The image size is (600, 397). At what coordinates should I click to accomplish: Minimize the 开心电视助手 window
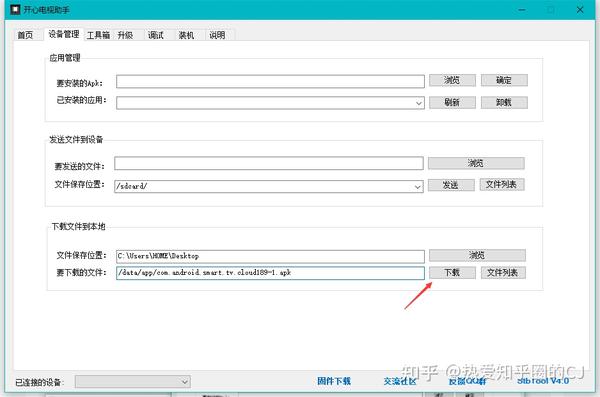(522, 10)
